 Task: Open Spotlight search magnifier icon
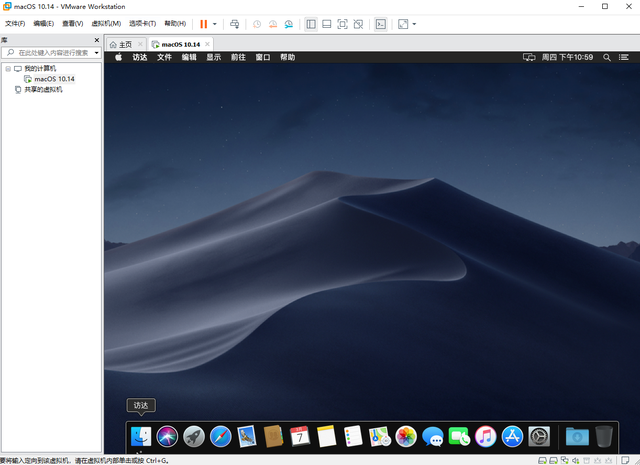(607, 58)
